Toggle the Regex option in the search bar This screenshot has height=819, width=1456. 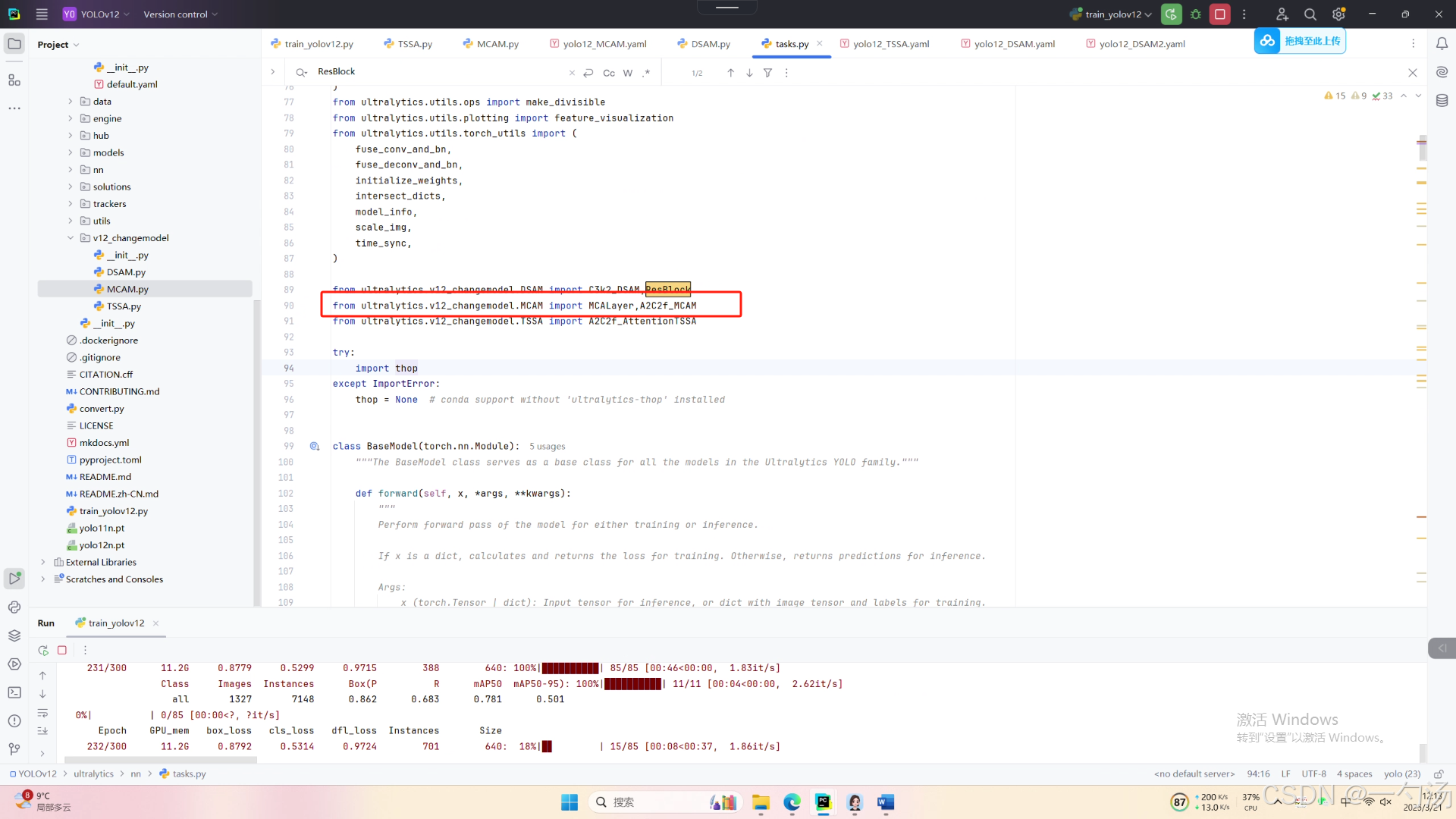point(646,73)
